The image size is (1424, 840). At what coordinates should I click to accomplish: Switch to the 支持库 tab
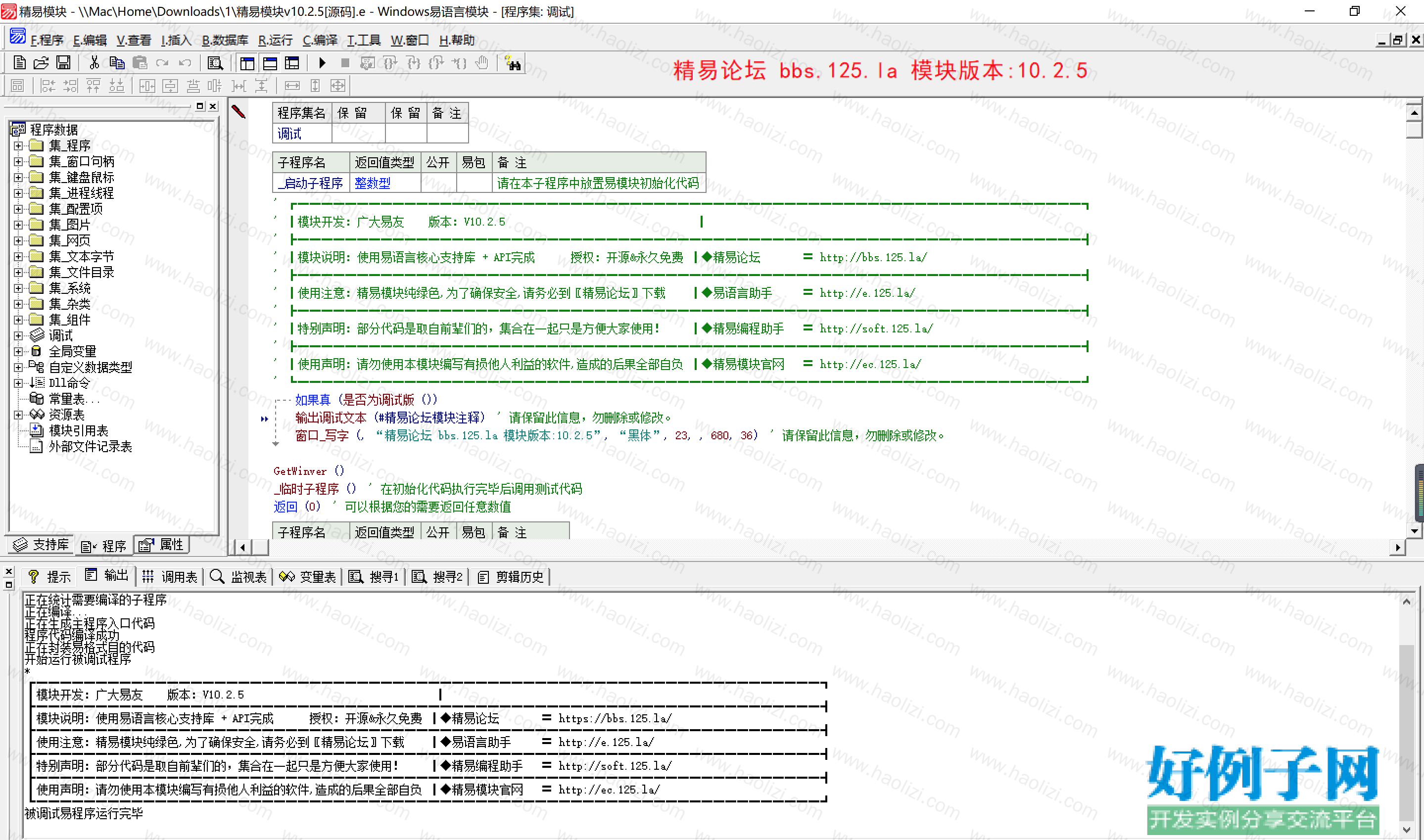point(40,545)
